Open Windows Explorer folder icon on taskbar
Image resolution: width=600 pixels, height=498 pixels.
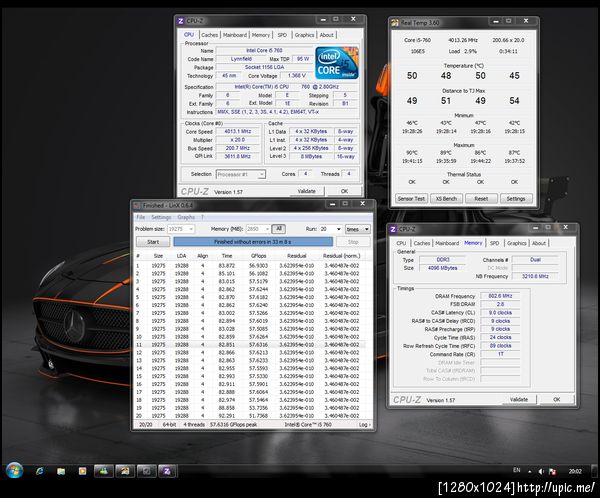tap(61, 471)
